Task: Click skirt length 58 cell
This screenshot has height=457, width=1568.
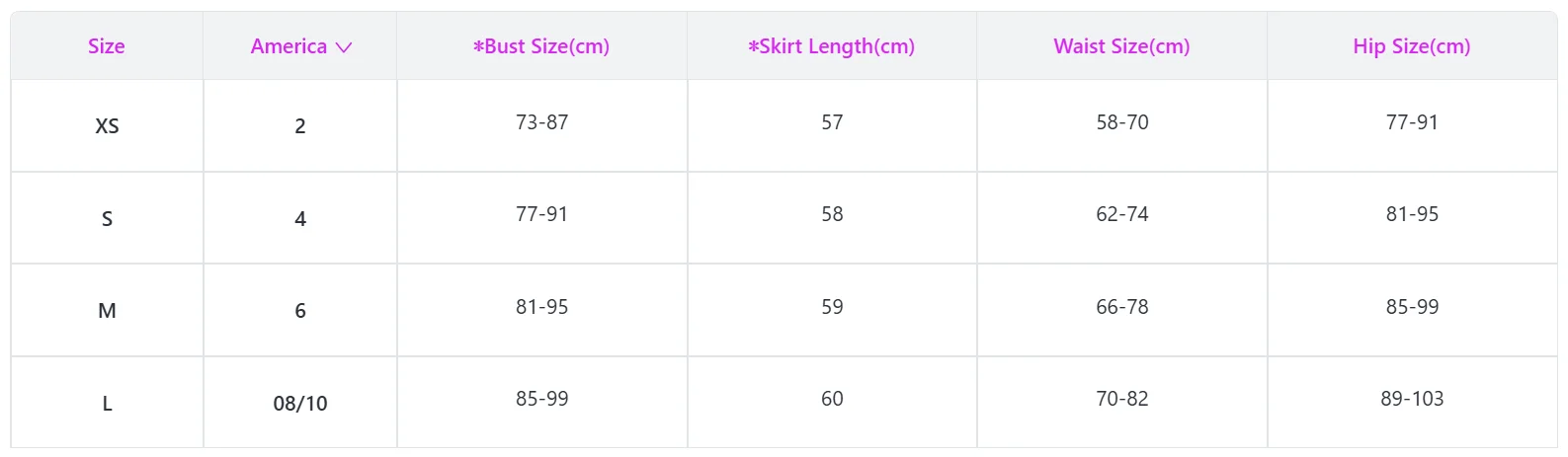Action: [x=832, y=214]
